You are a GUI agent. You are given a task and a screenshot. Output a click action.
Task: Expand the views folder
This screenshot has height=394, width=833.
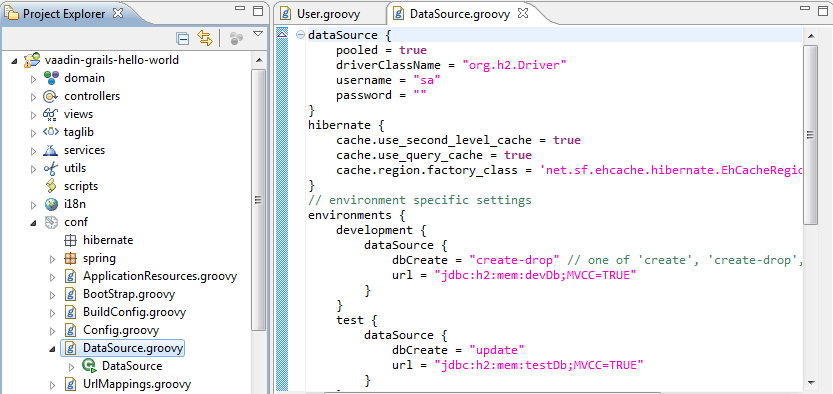(x=33, y=115)
